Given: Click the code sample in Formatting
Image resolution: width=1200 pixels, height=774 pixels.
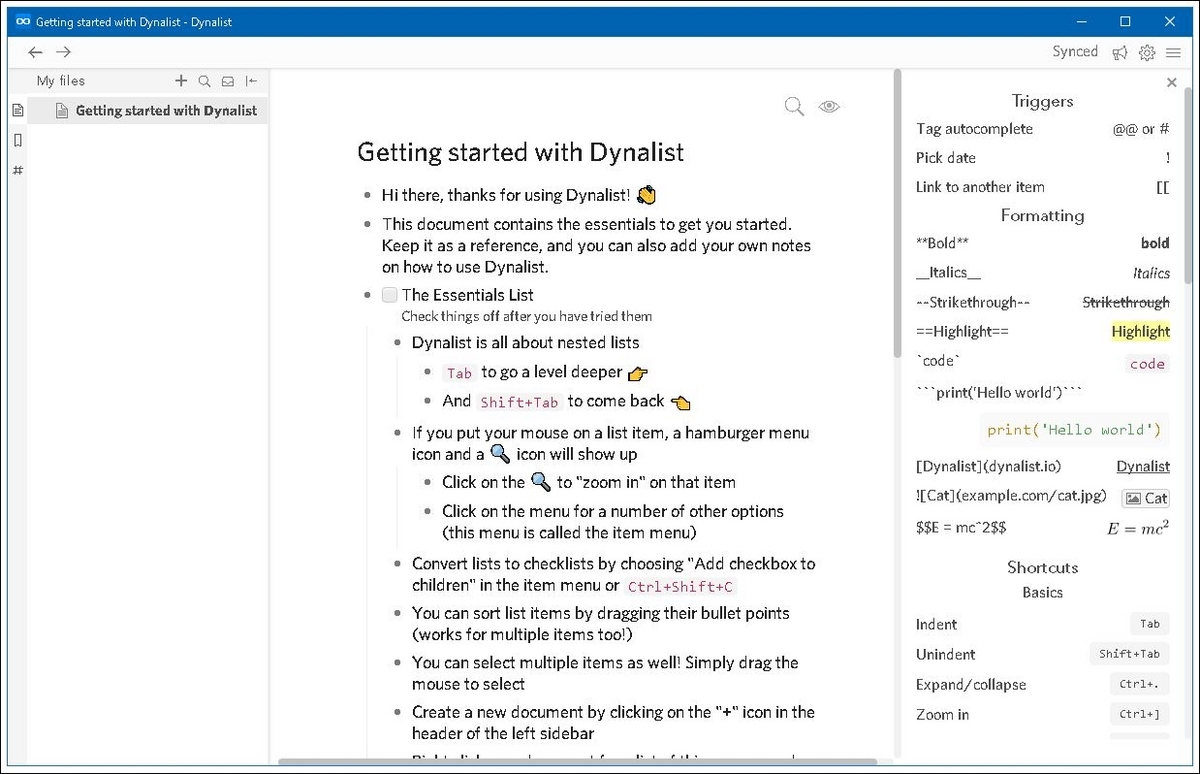Looking at the screenshot, I should (1147, 364).
